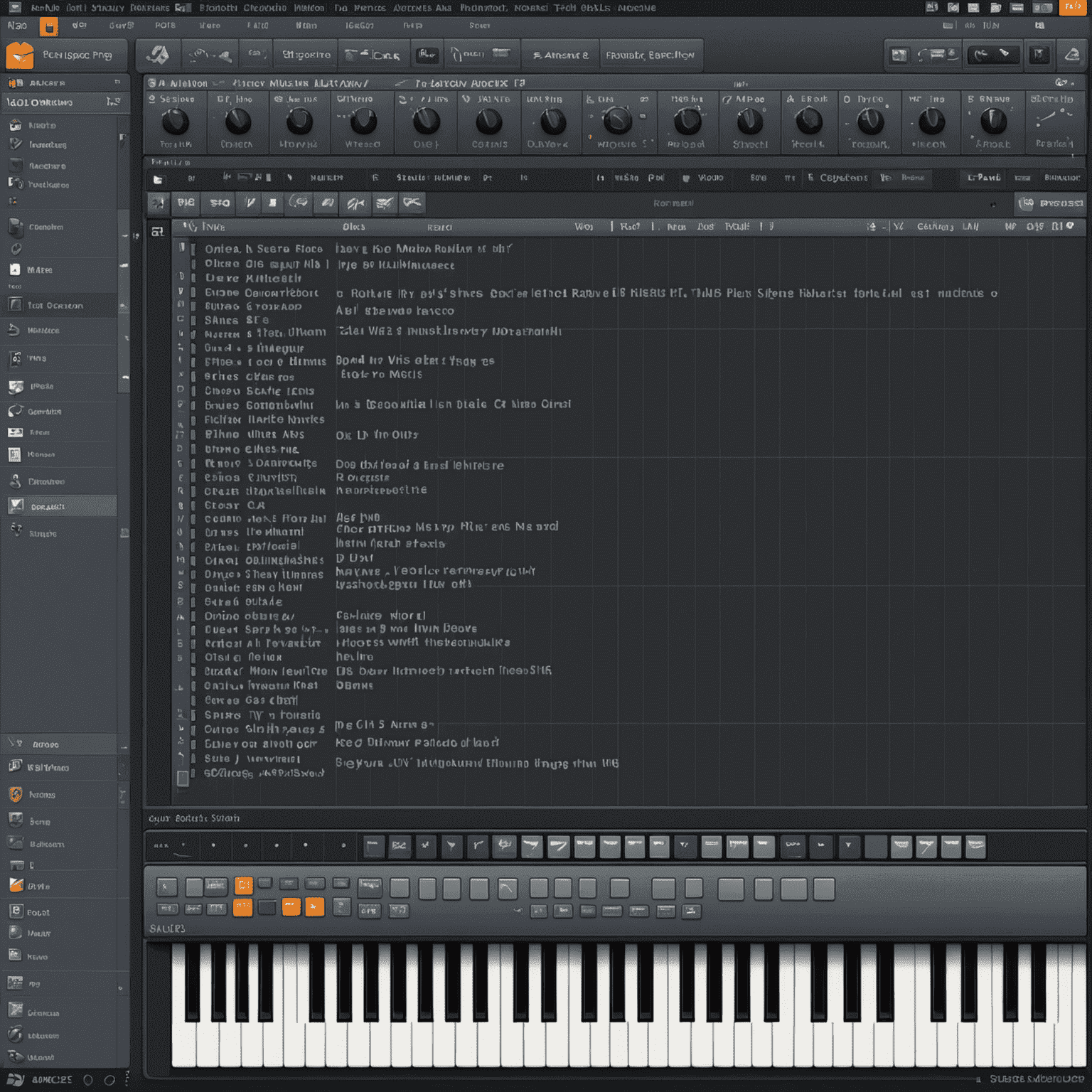Adjust the M Poe knob
Image resolution: width=1092 pixels, height=1092 pixels.
tap(749, 122)
